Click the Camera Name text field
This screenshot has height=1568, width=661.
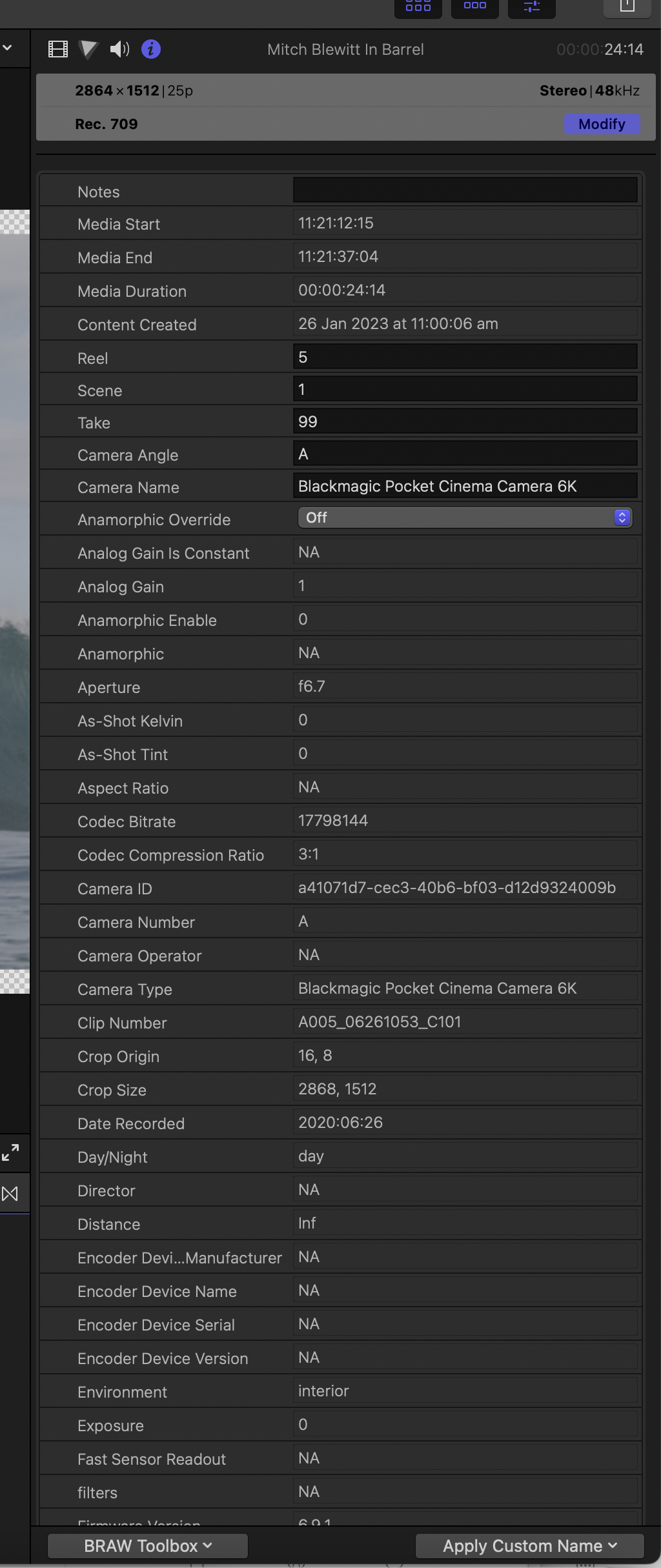(x=465, y=486)
